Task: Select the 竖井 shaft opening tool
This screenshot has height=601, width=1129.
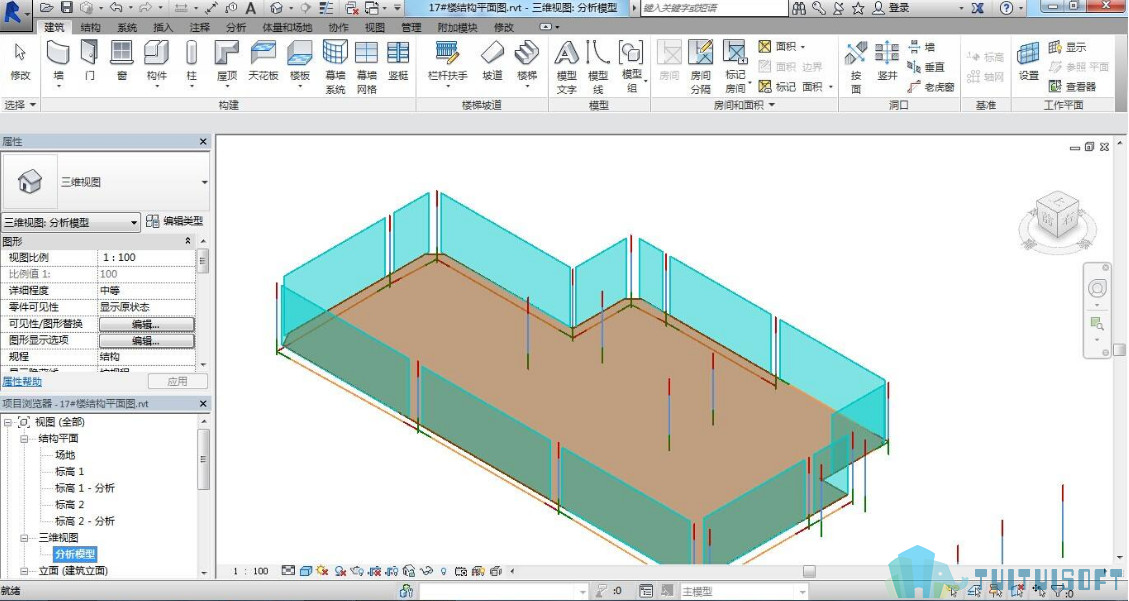Action: (887, 60)
